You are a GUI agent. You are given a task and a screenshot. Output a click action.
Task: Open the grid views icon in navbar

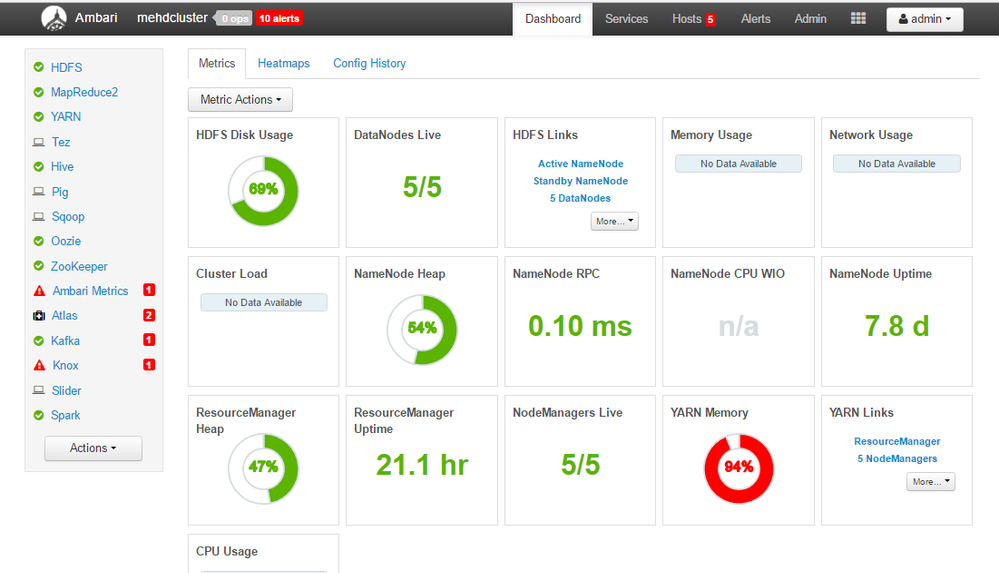(858, 18)
